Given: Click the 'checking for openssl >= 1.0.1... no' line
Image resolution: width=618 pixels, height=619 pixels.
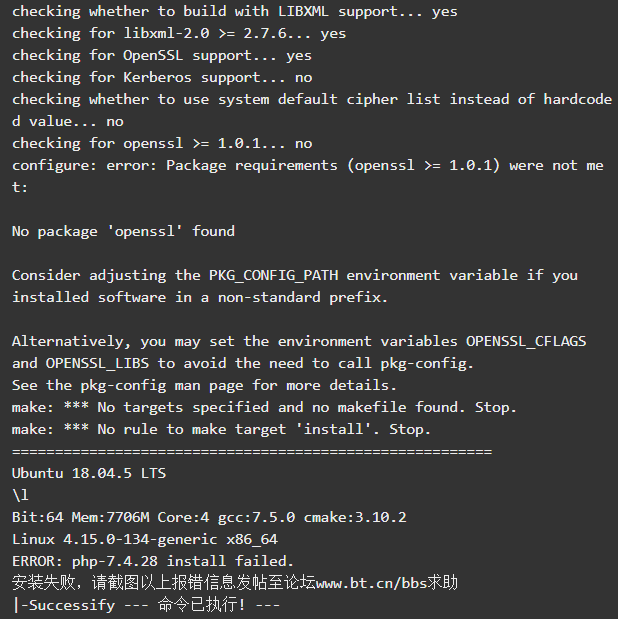Looking at the screenshot, I should (162, 143).
